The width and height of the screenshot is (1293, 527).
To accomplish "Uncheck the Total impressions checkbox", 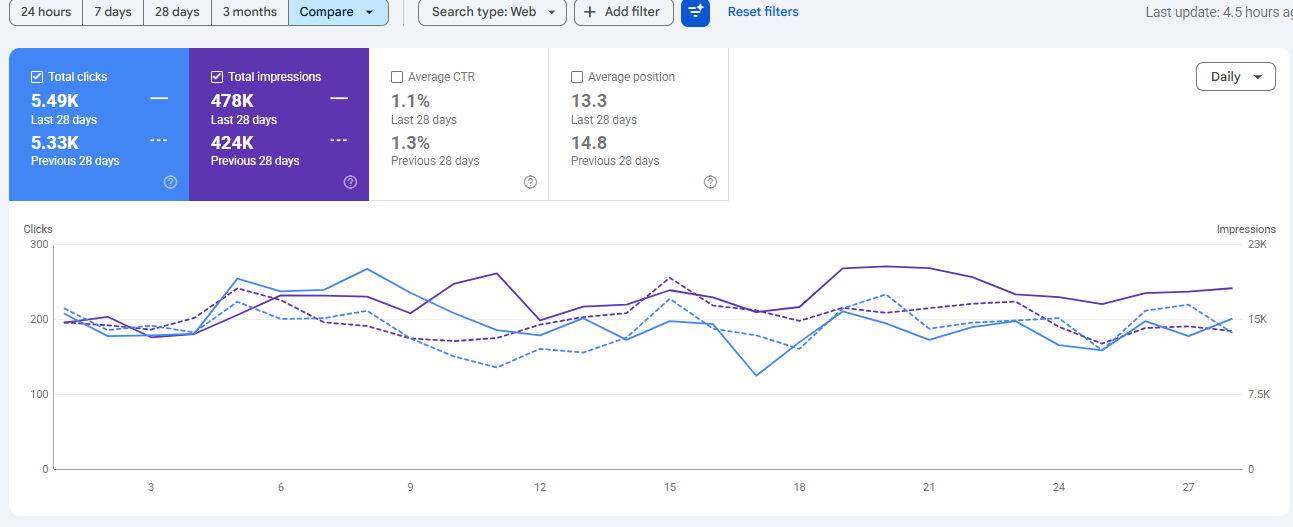I will pyautogui.click(x=217, y=77).
